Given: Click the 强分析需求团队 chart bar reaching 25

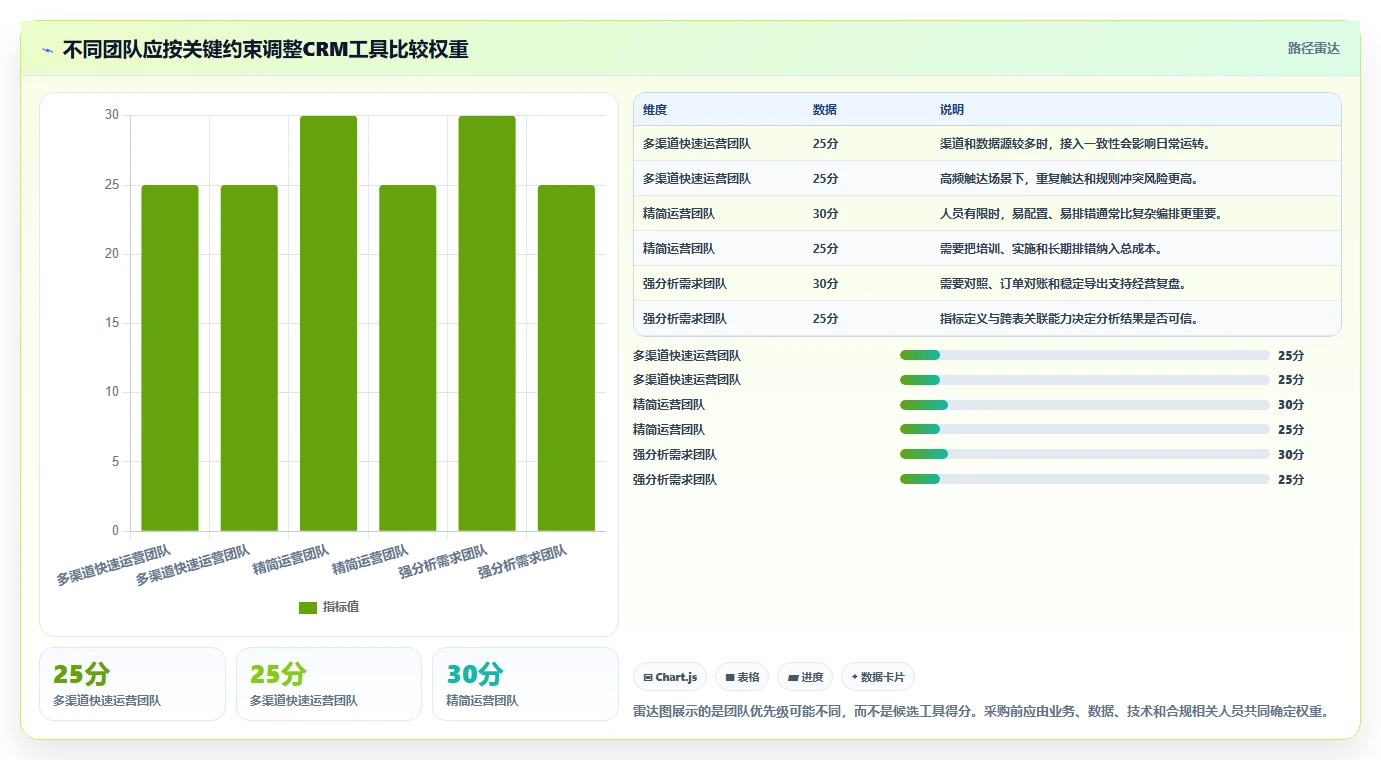Looking at the screenshot, I should click(x=566, y=358).
